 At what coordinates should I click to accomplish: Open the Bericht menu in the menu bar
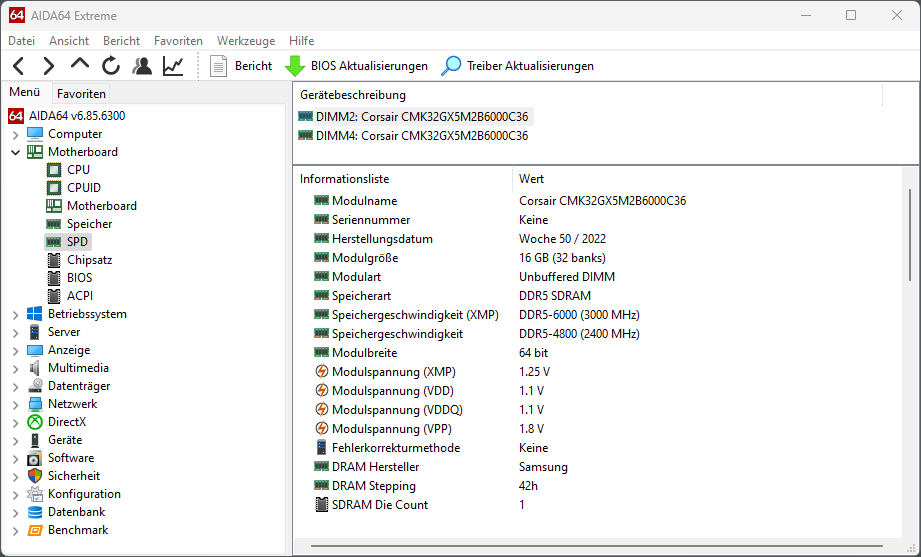coord(121,41)
